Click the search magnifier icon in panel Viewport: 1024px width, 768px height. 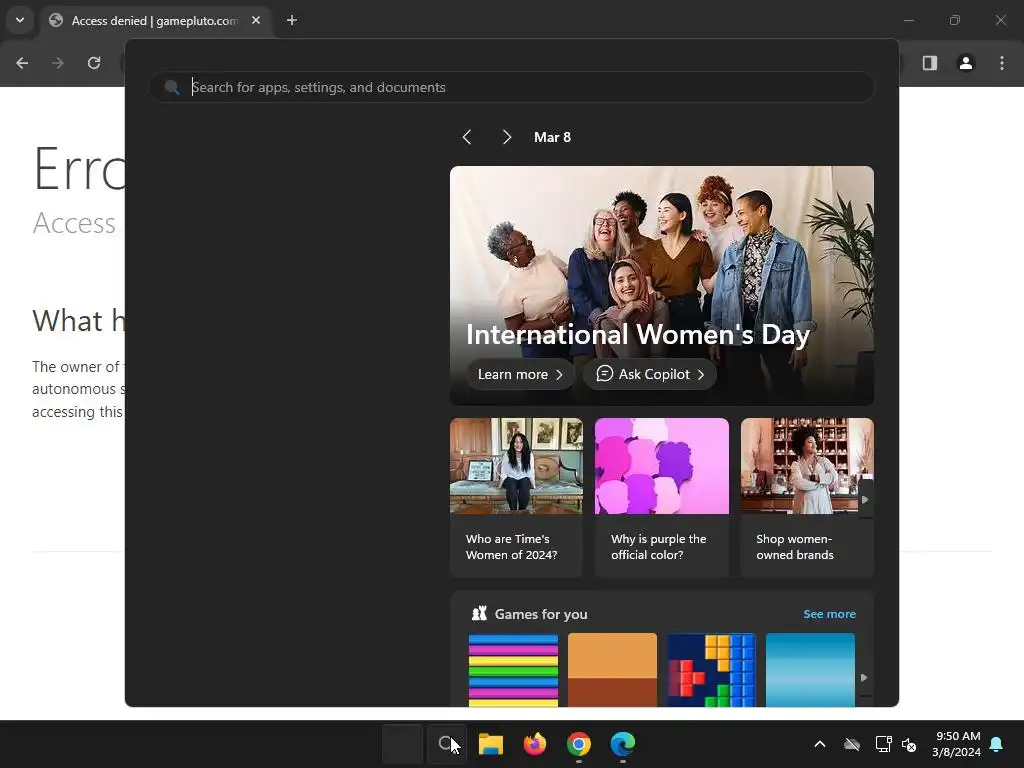point(172,88)
